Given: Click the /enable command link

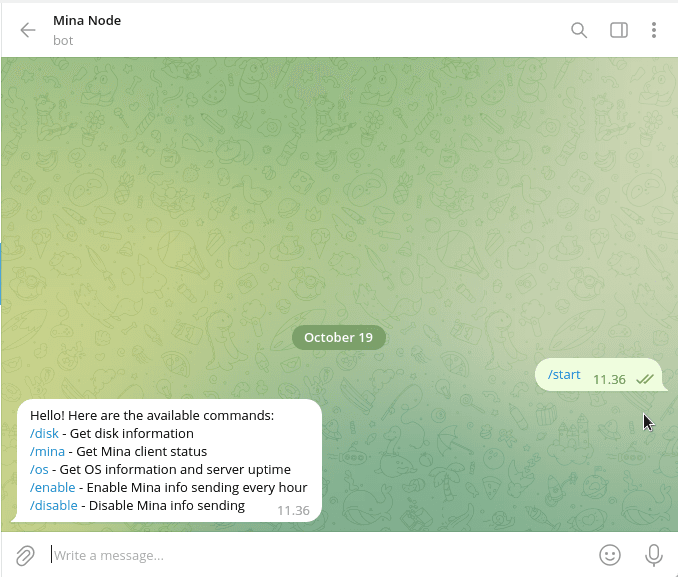Looking at the screenshot, I should [x=52, y=487].
